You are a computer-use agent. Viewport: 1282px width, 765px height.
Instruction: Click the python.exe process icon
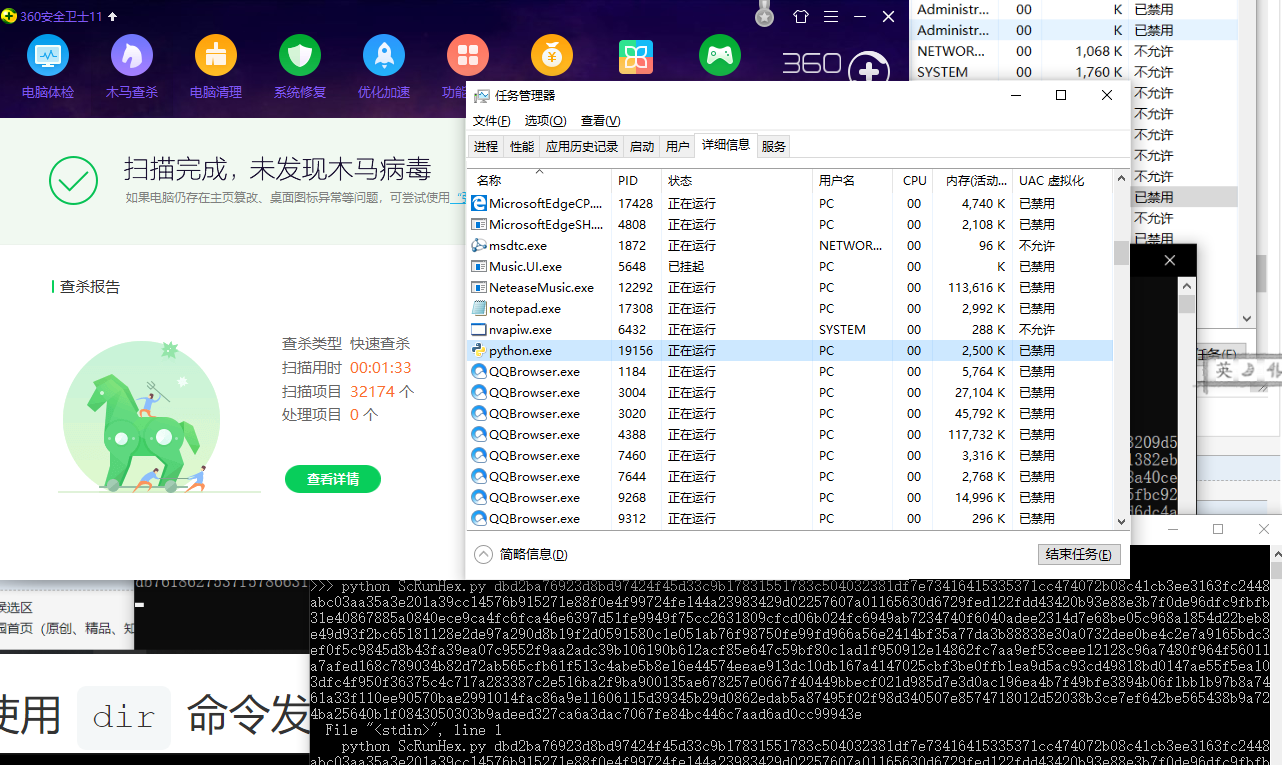(479, 351)
